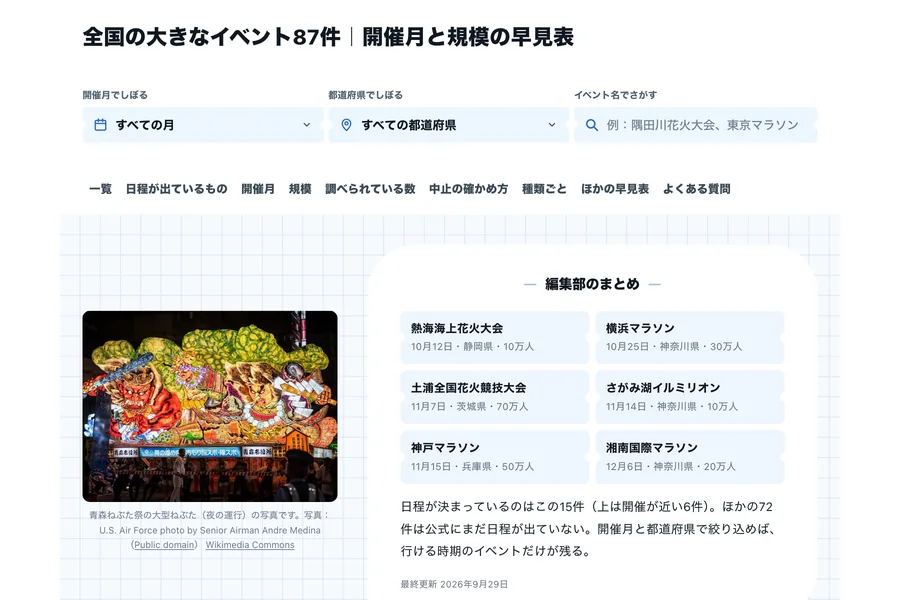
Task: Jump to よくある質問 section
Action: 697,189
